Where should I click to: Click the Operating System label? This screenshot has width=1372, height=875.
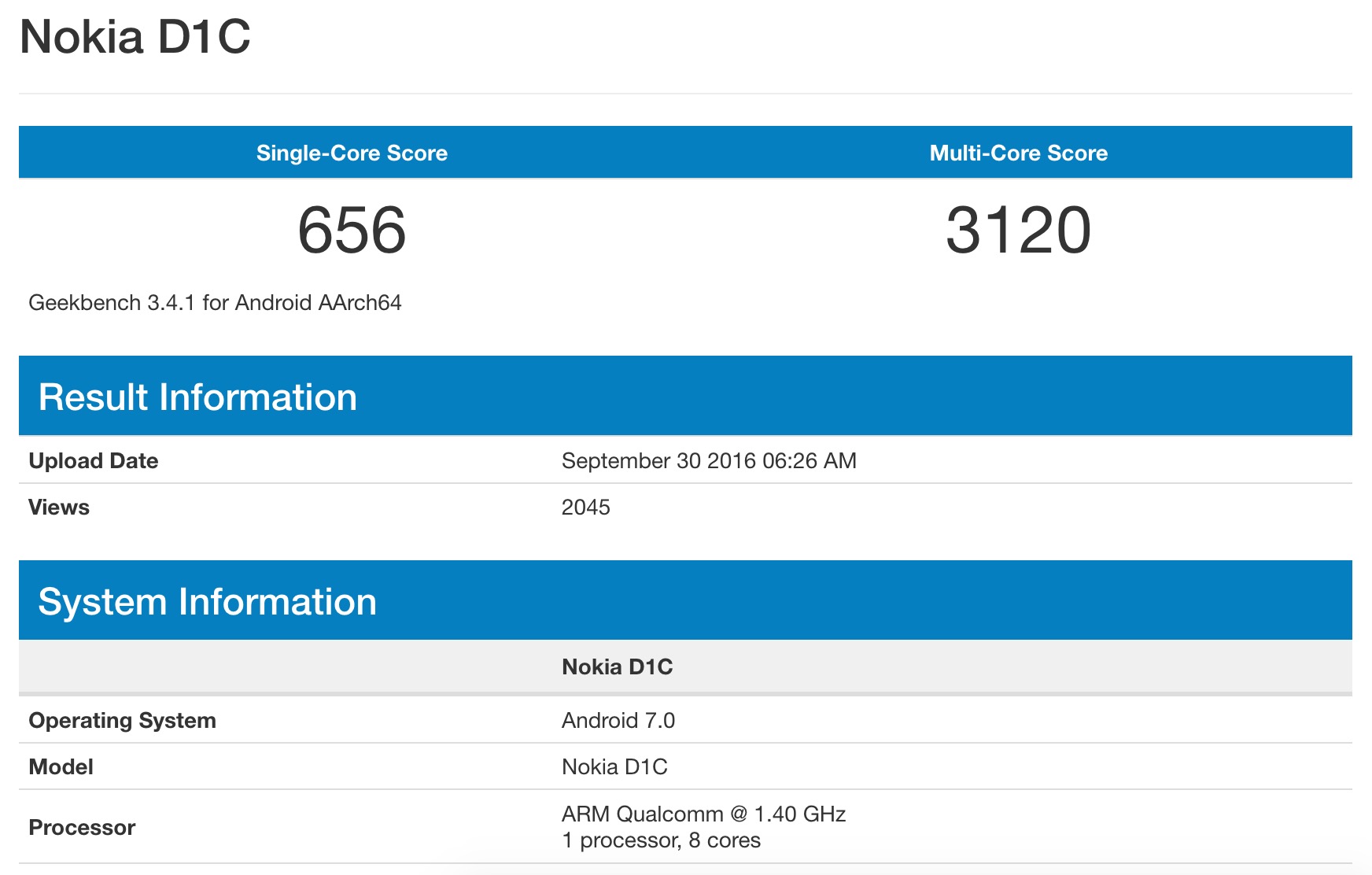122,721
